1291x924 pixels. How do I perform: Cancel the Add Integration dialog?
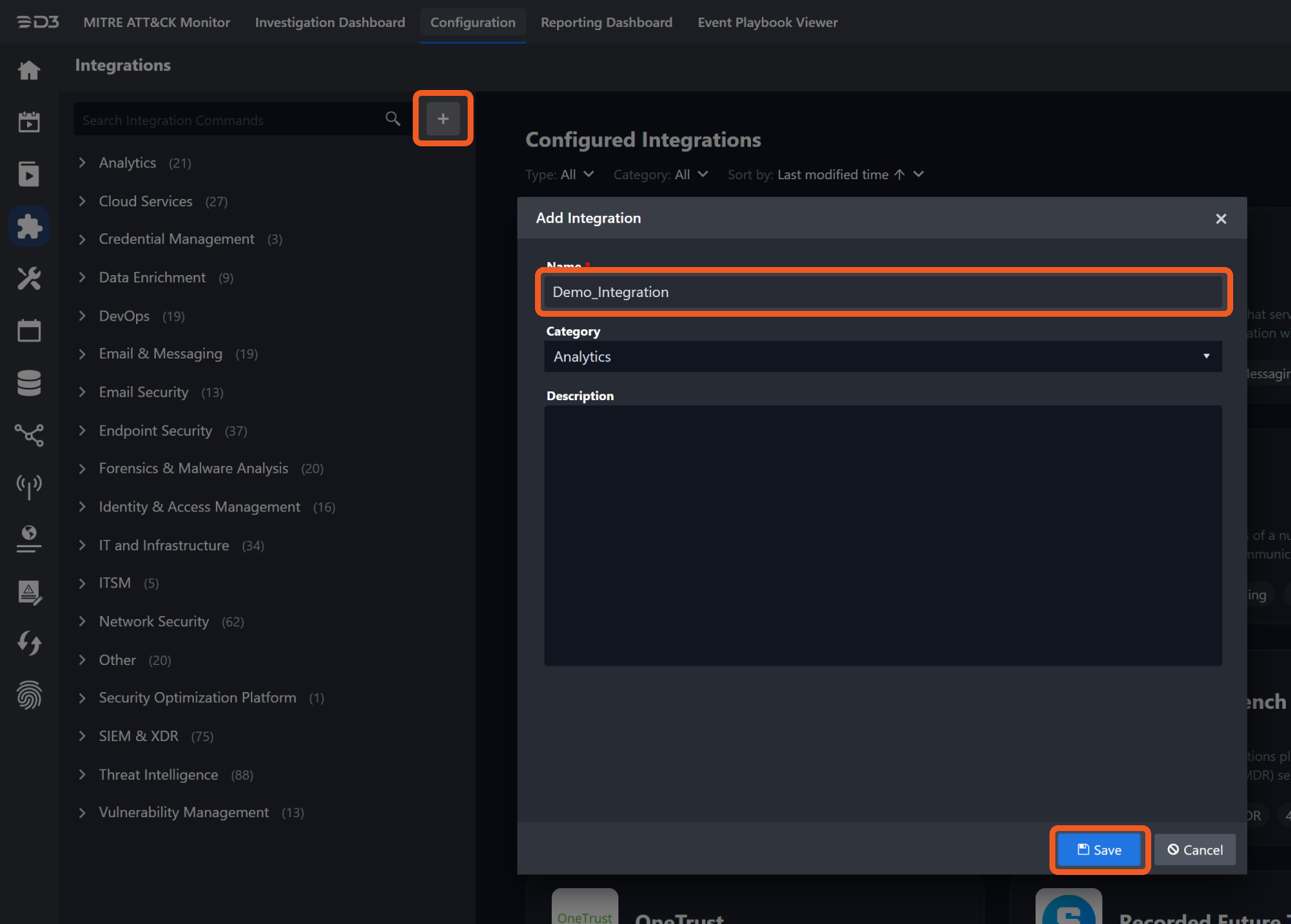(x=1194, y=849)
